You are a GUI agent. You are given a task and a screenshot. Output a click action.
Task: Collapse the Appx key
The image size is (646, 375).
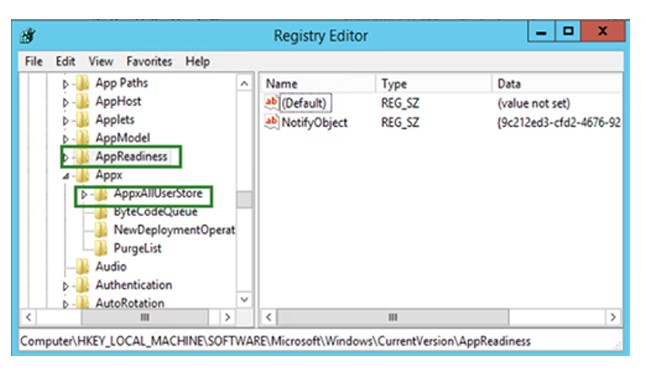pos(66,176)
